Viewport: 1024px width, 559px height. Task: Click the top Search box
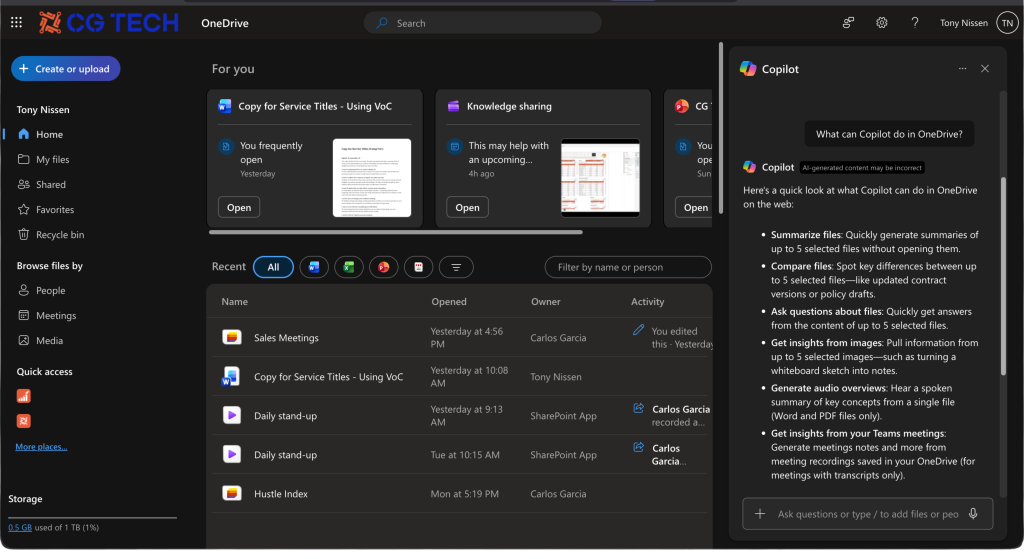click(x=483, y=23)
